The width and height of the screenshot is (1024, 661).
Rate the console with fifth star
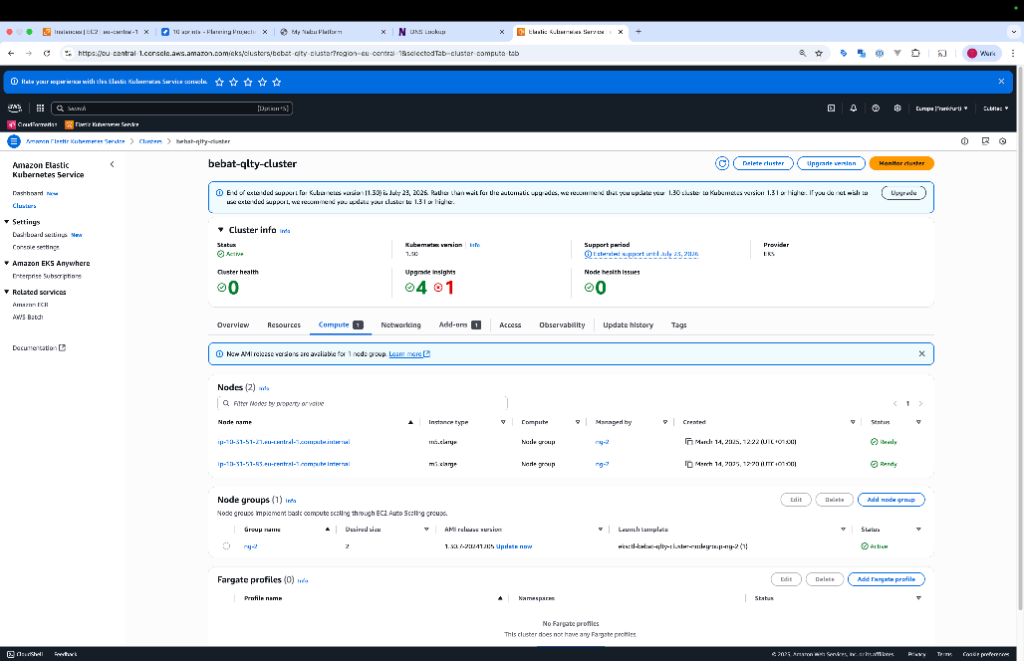coord(277,82)
